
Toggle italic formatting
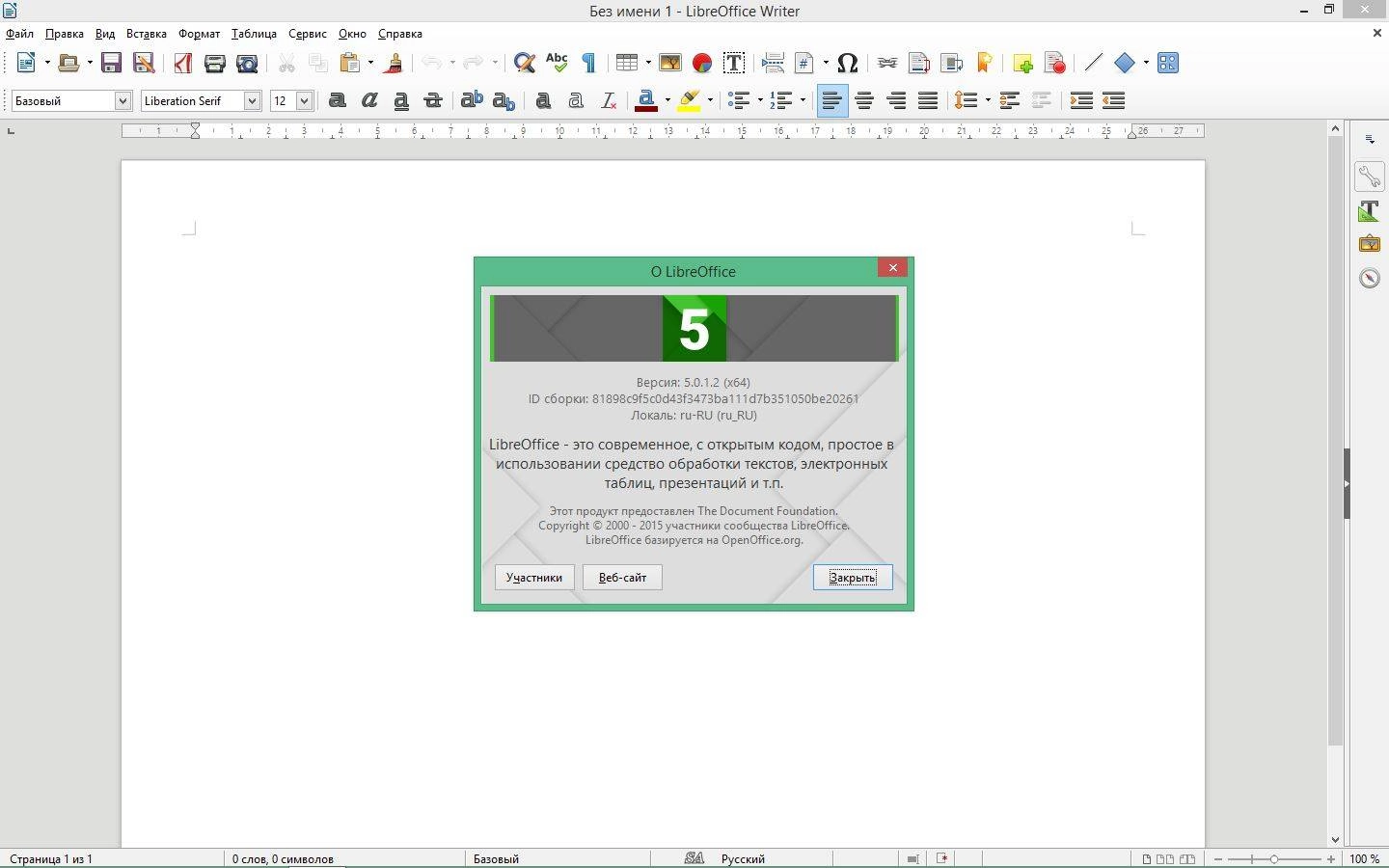tap(369, 100)
